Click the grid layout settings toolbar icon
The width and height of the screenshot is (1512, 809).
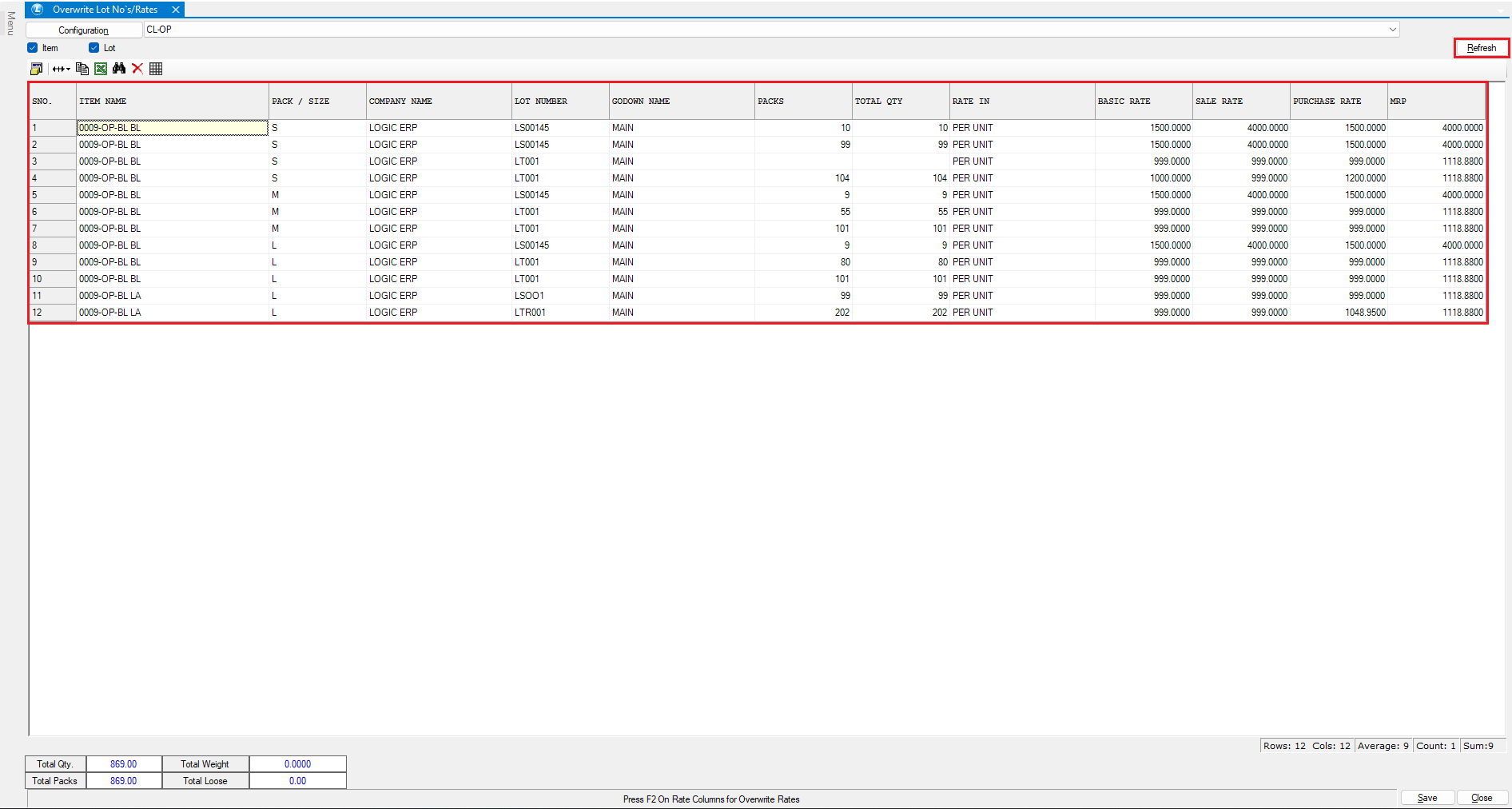36,69
